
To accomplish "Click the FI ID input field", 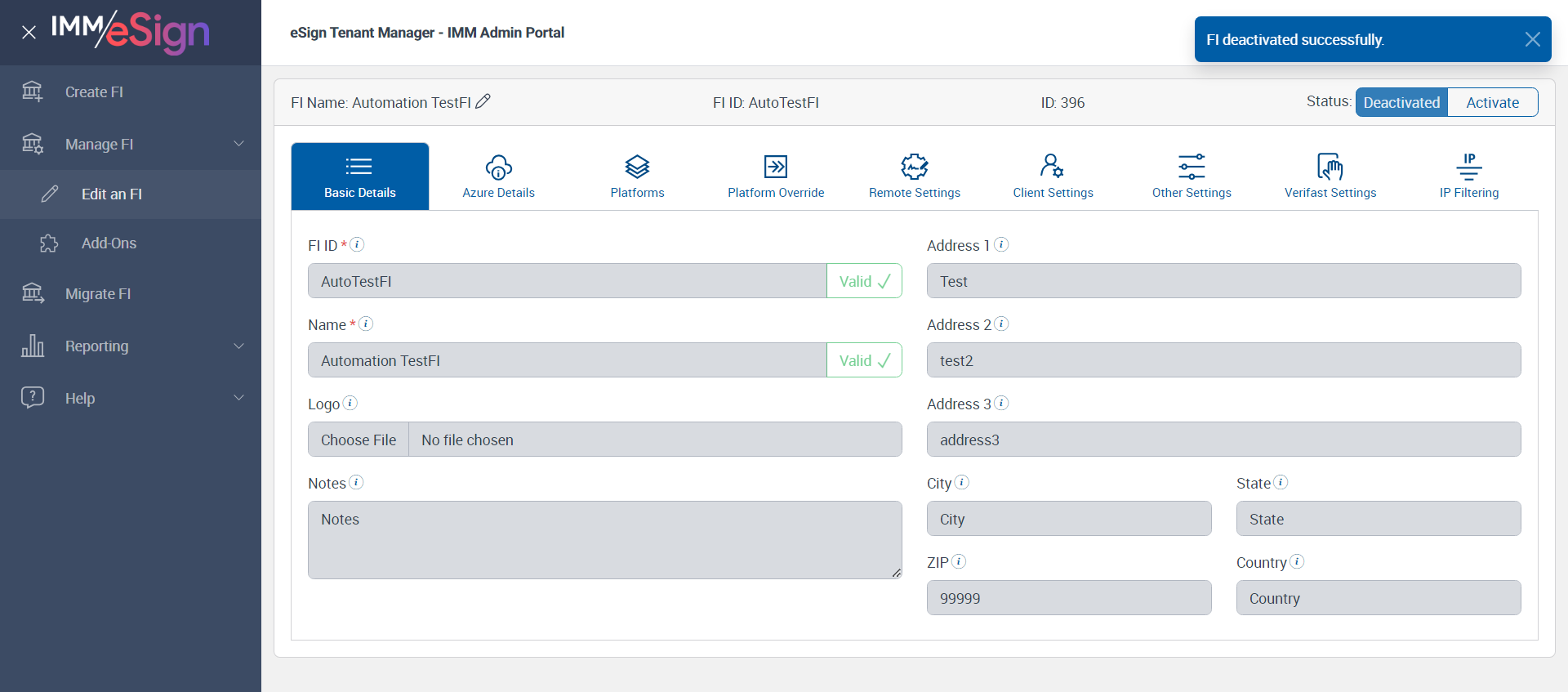I will (568, 281).
